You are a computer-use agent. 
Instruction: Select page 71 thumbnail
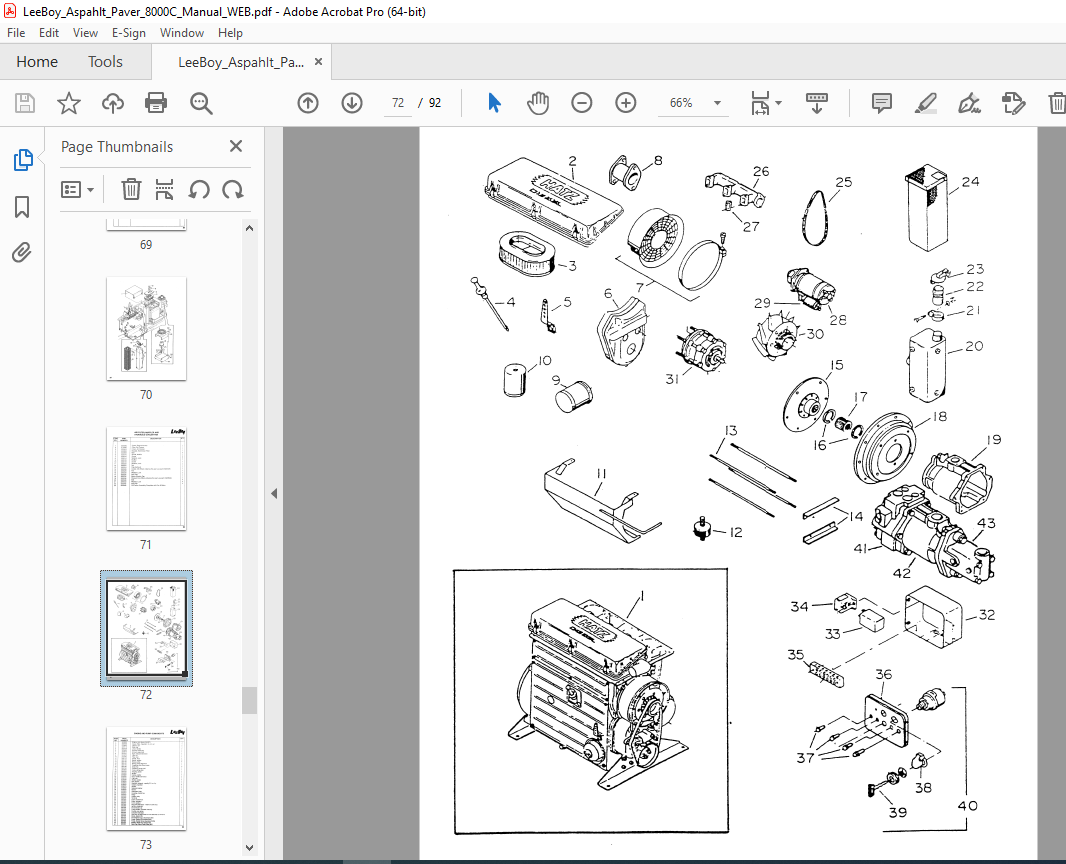tap(146, 479)
